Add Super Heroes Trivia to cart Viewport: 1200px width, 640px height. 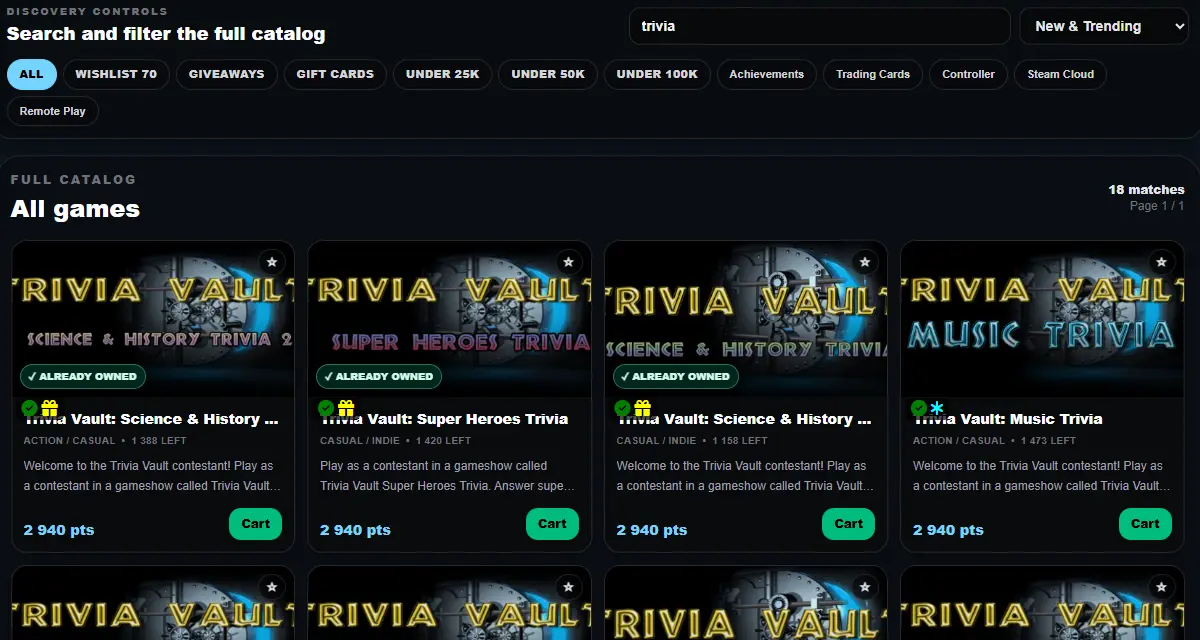click(552, 524)
